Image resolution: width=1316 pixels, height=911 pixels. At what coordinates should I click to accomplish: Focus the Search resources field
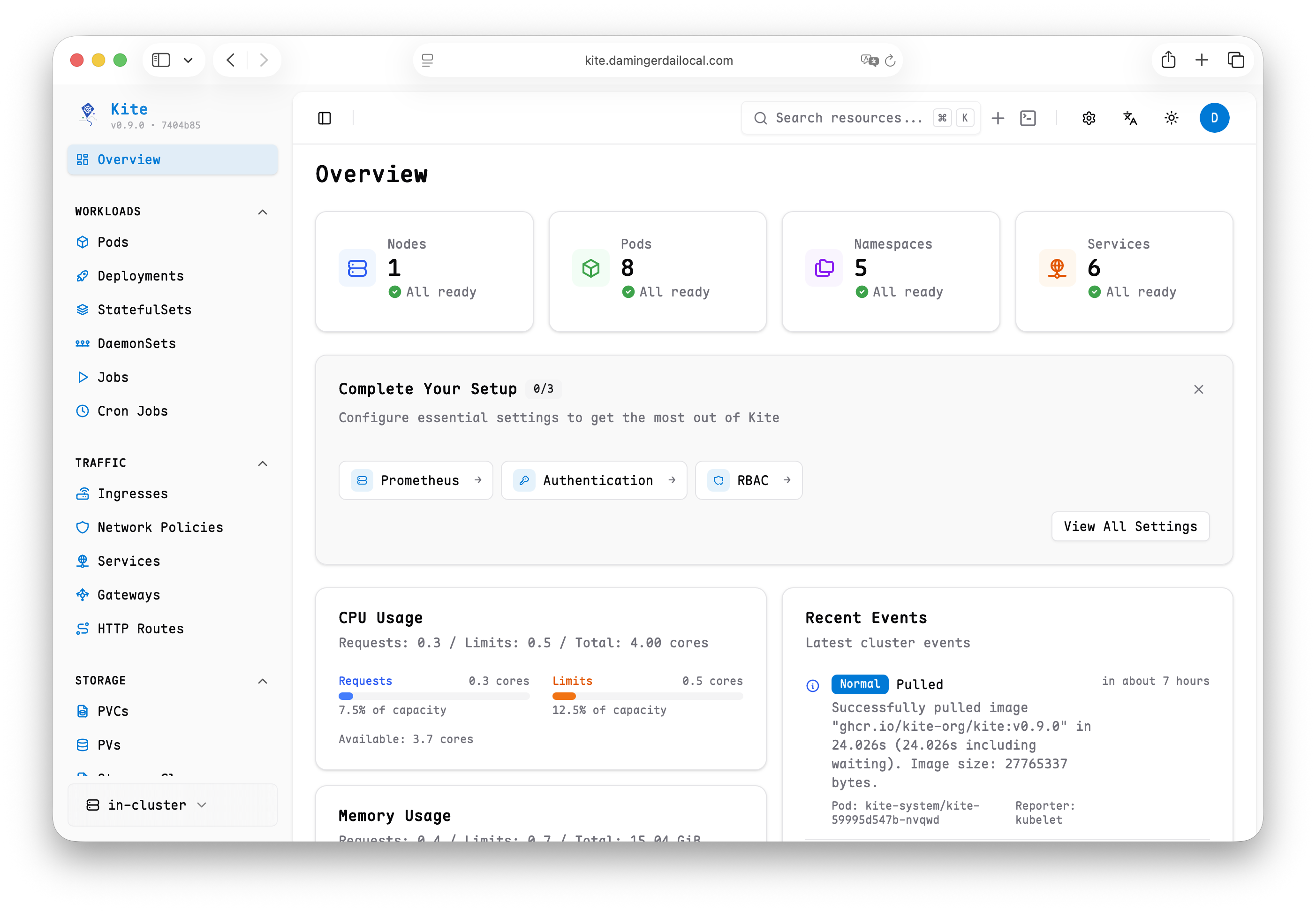(x=848, y=118)
